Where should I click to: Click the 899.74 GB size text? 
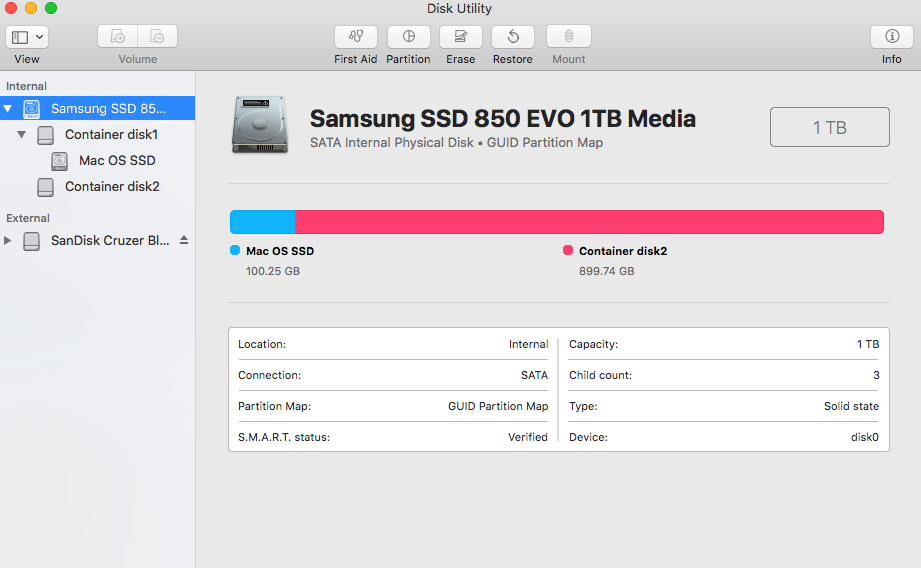607,271
